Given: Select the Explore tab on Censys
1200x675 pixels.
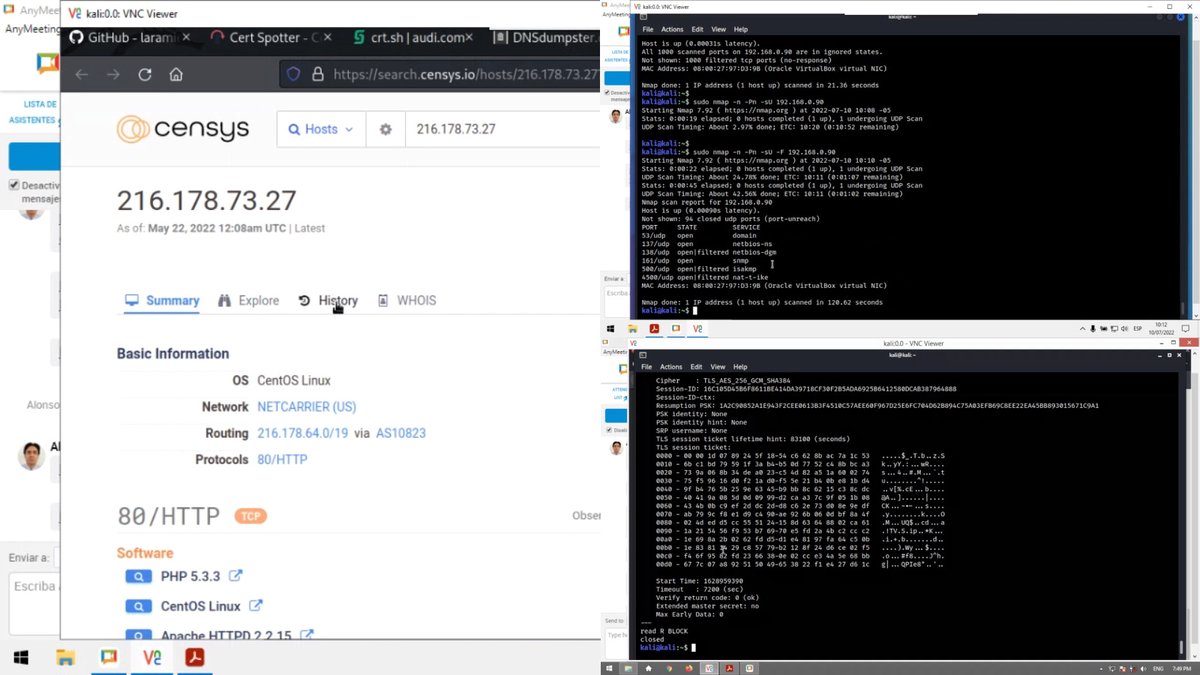Looking at the screenshot, I should pyautogui.click(x=249, y=300).
